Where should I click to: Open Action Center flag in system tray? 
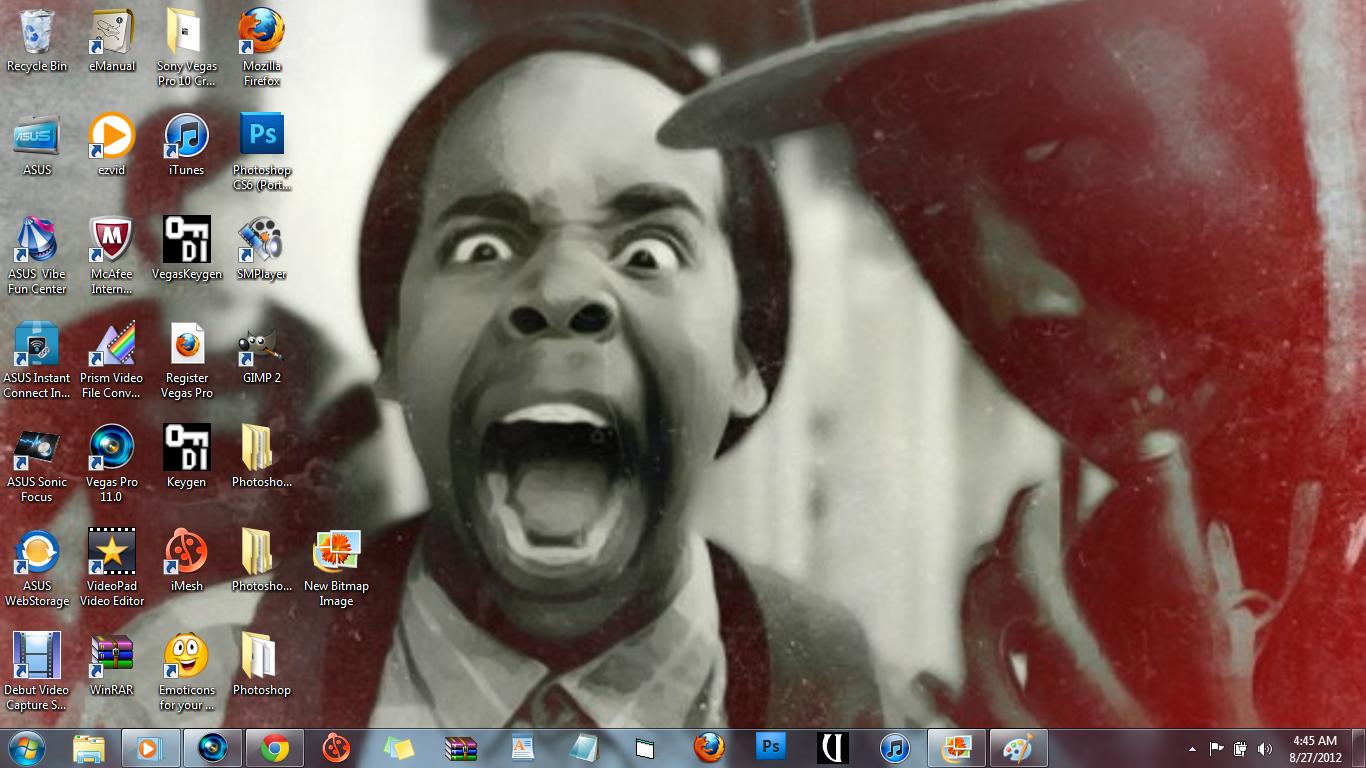(1217, 749)
